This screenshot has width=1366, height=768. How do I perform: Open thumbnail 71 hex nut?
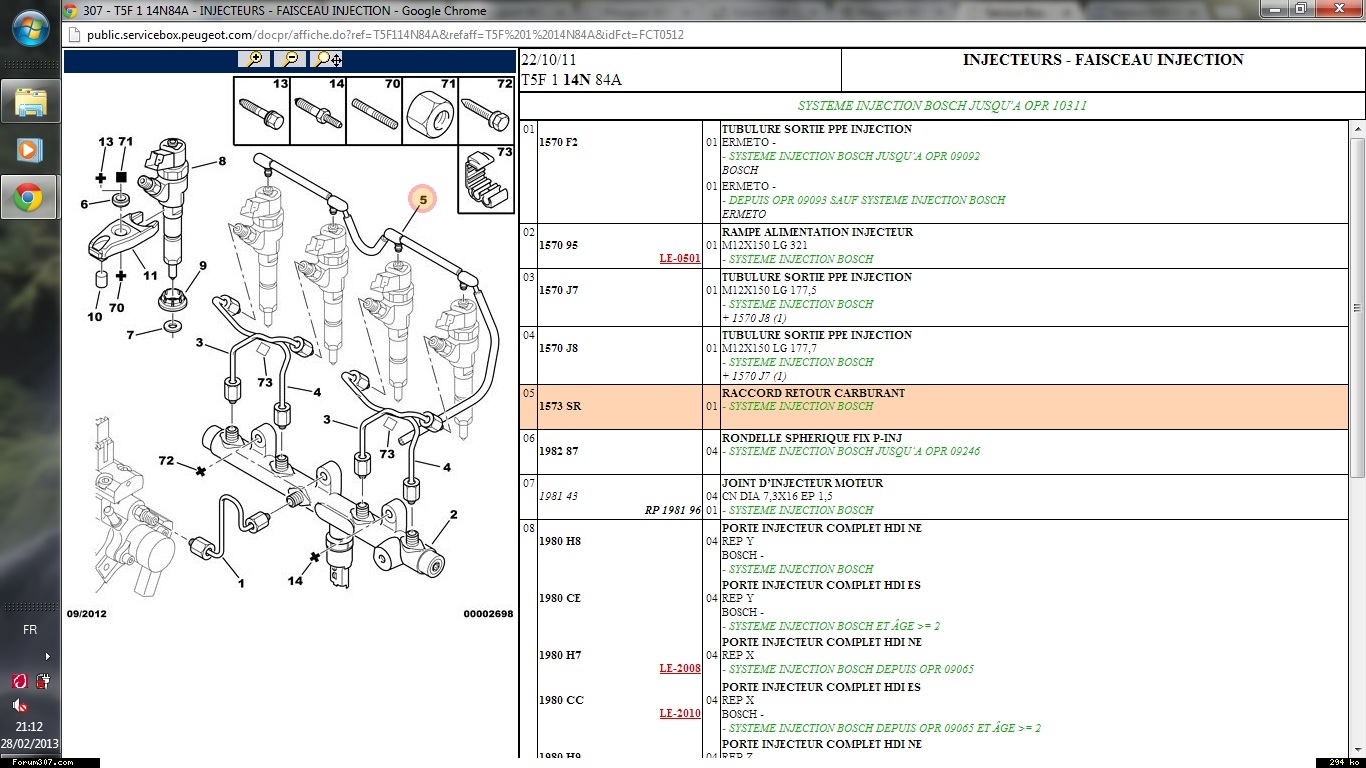coord(430,110)
